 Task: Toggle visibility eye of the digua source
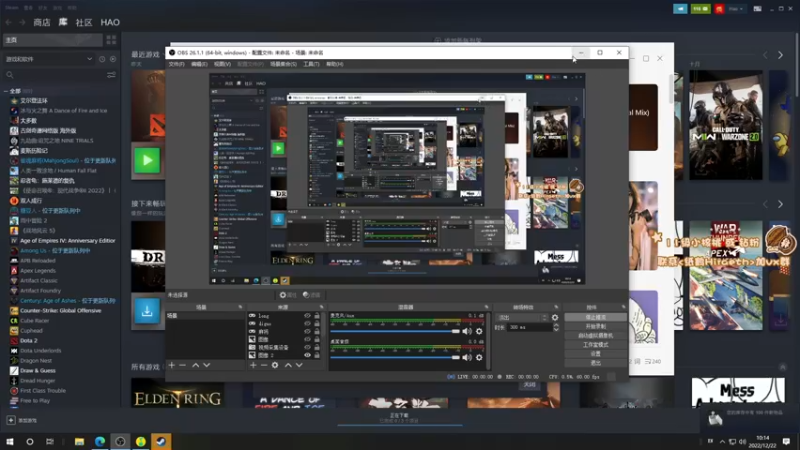(307, 323)
